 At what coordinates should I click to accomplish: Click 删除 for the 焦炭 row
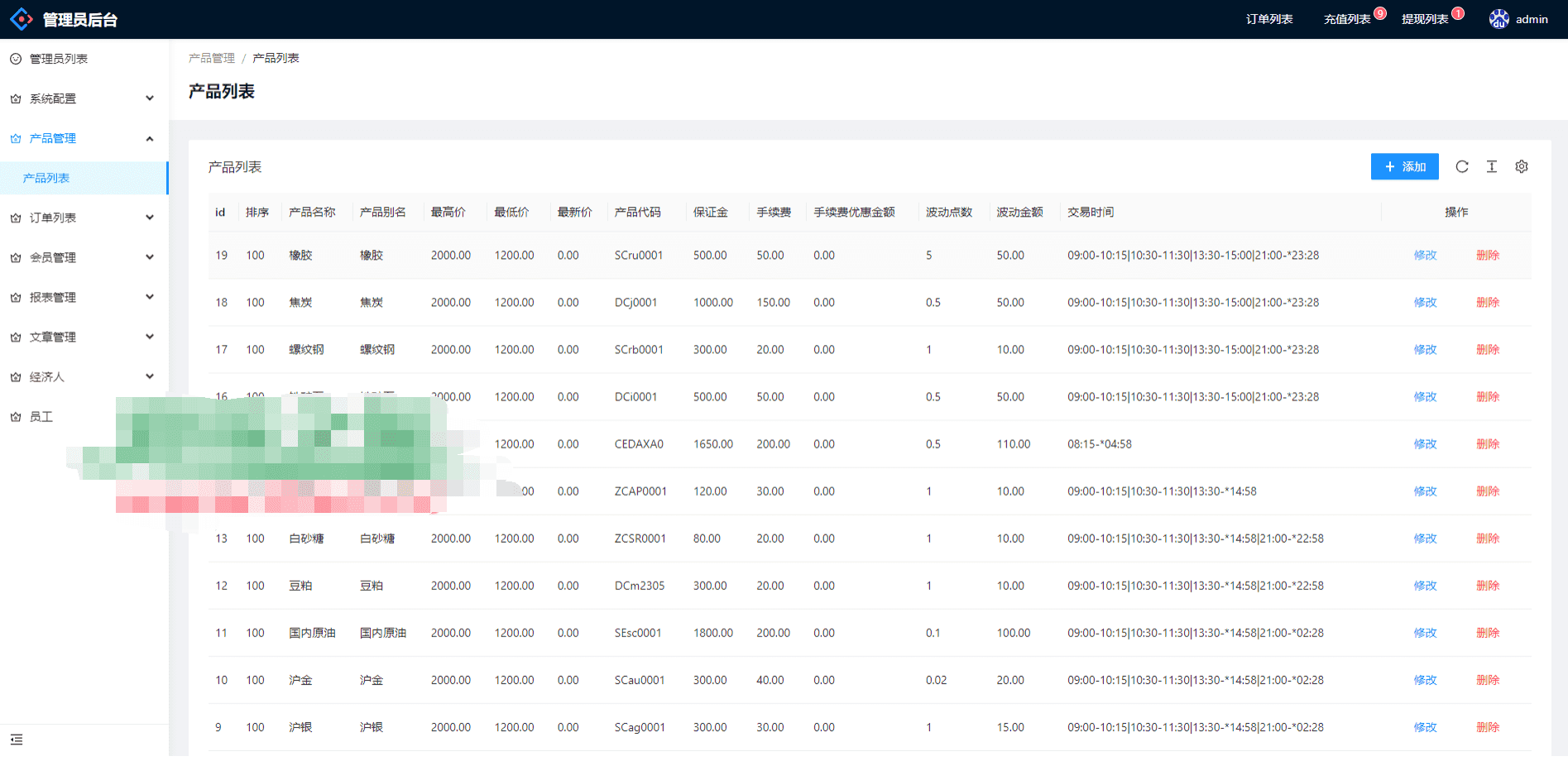pyautogui.click(x=1487, y=302)
